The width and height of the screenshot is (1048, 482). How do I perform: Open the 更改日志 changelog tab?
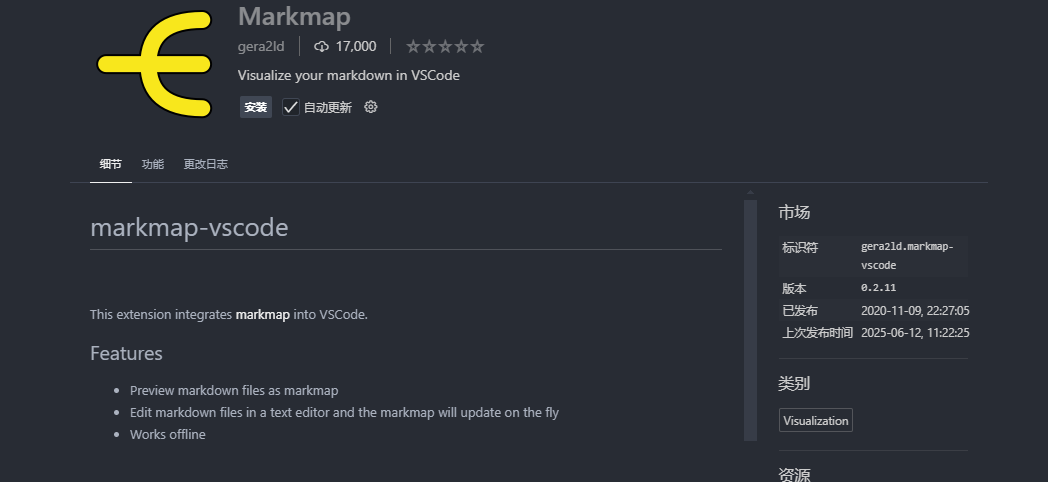[x=206, y=164]
